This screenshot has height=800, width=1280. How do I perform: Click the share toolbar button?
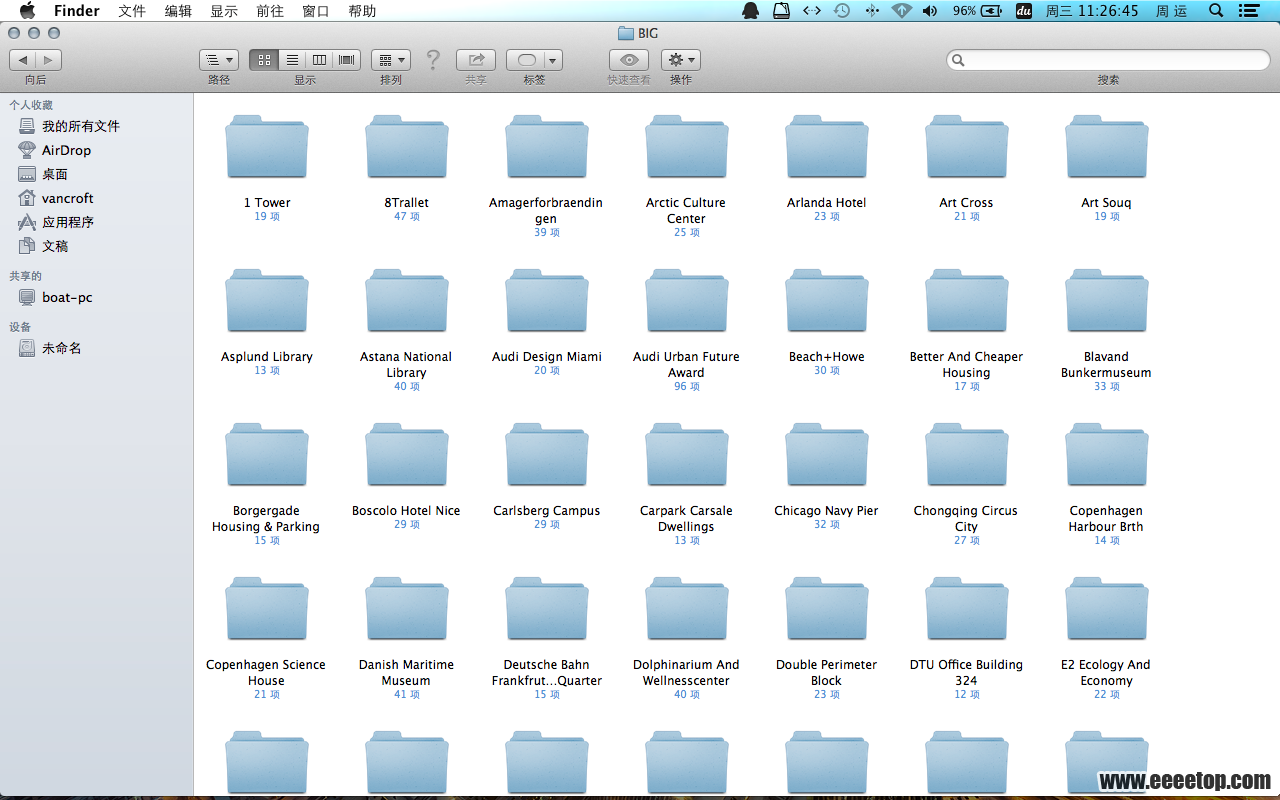click(x=476, y=60)
